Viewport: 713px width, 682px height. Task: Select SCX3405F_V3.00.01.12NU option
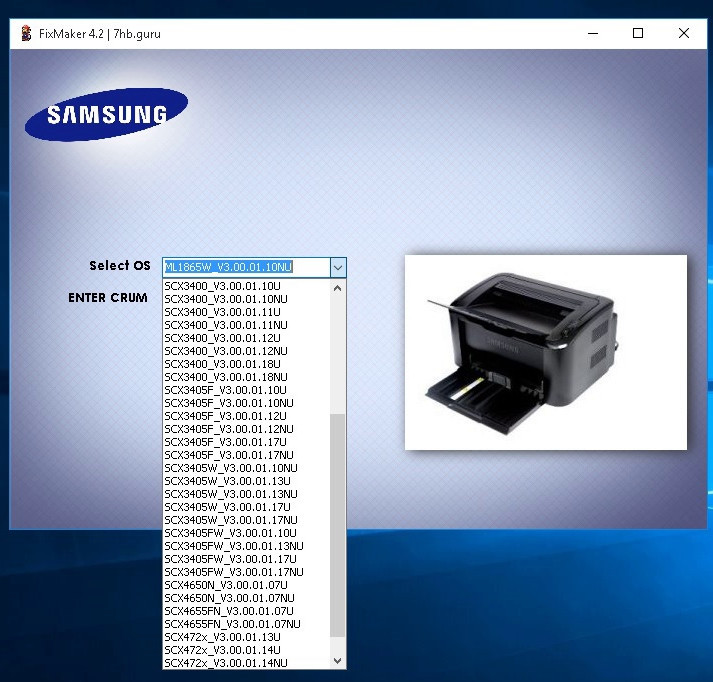pyautogui.click(x=246, y=429)
